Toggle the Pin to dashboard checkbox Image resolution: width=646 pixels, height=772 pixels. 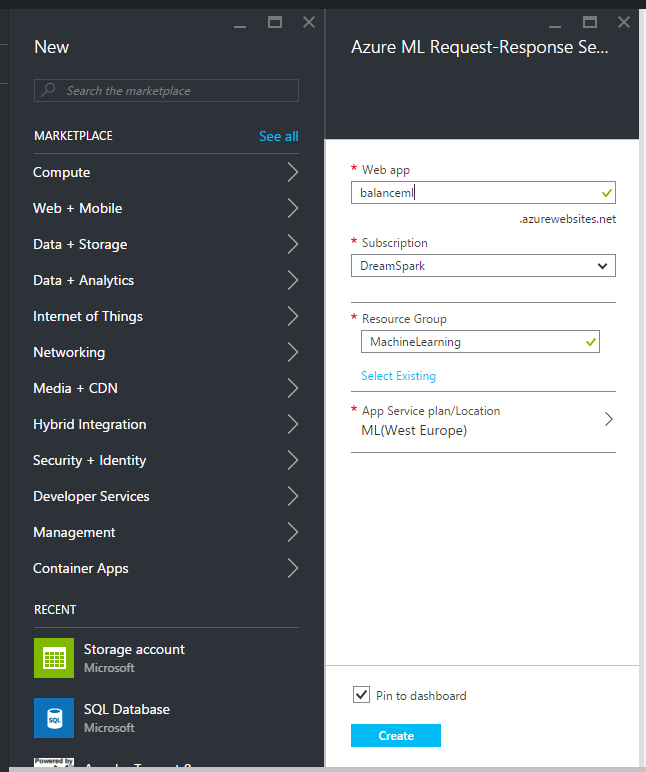point(361,695)
